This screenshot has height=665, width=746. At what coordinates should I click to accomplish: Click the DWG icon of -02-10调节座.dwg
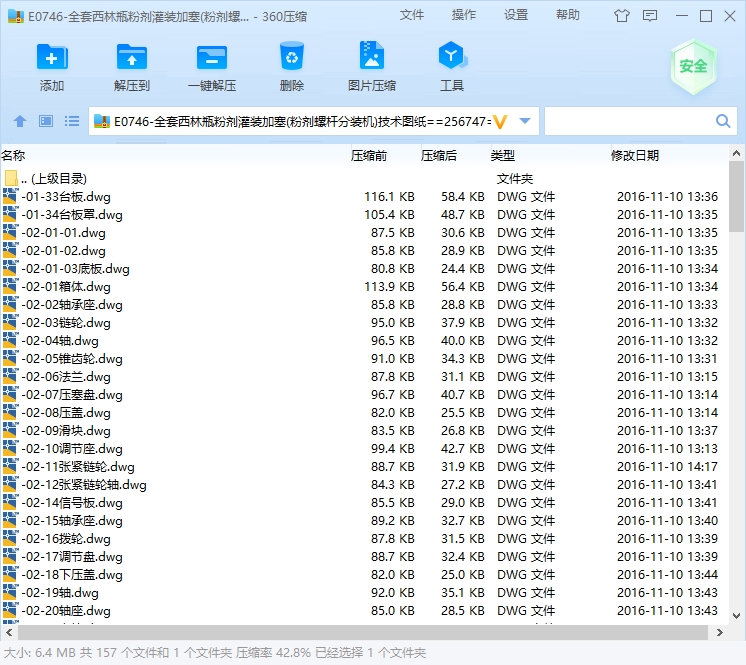pos(10,449)
